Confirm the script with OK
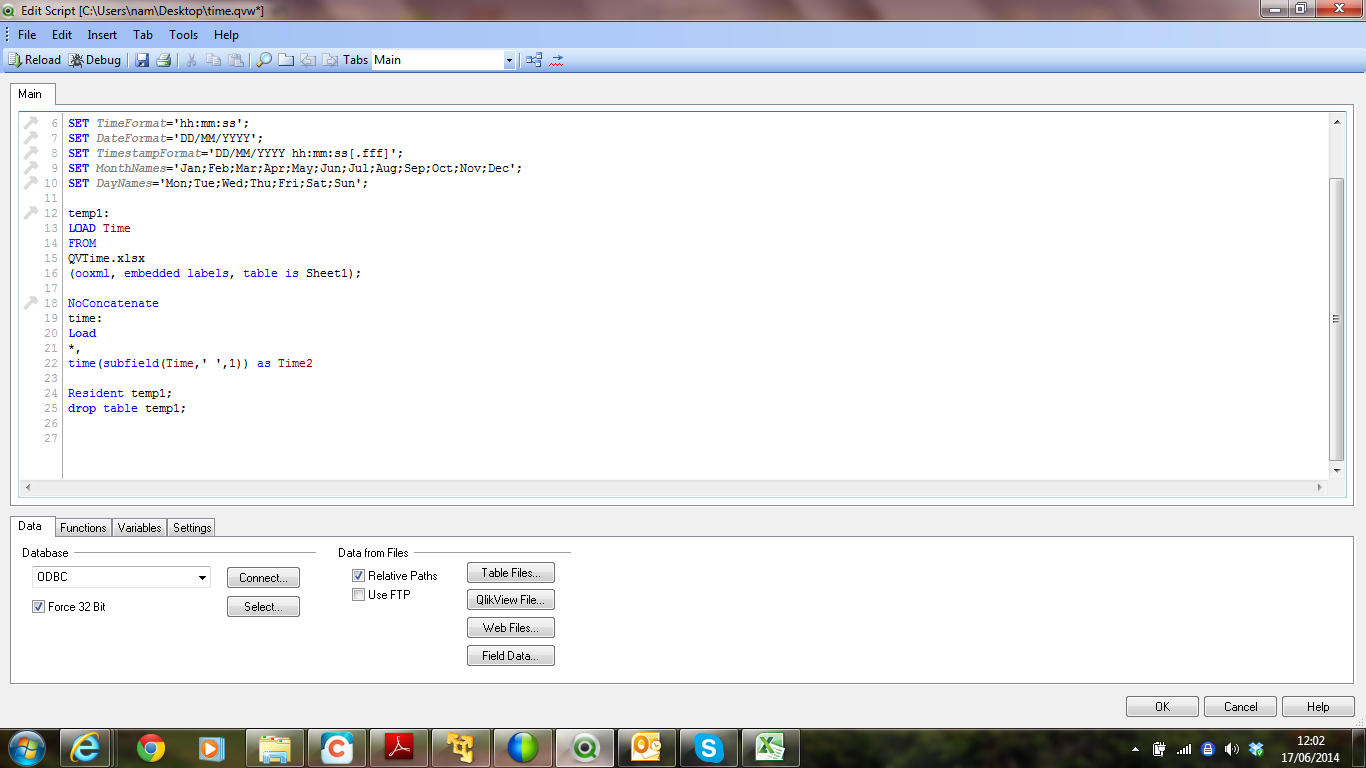1366x768 pixels. (1162, 707)
